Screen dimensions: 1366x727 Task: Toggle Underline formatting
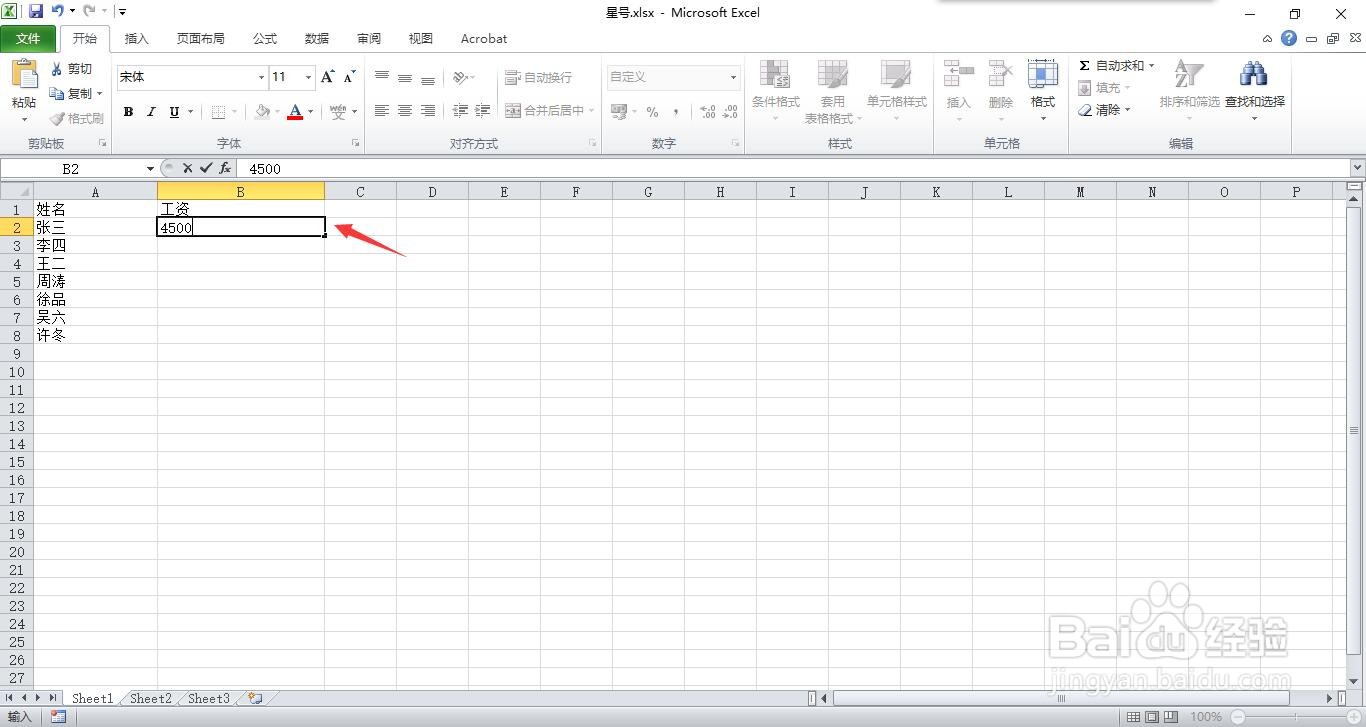pos(174,112)
